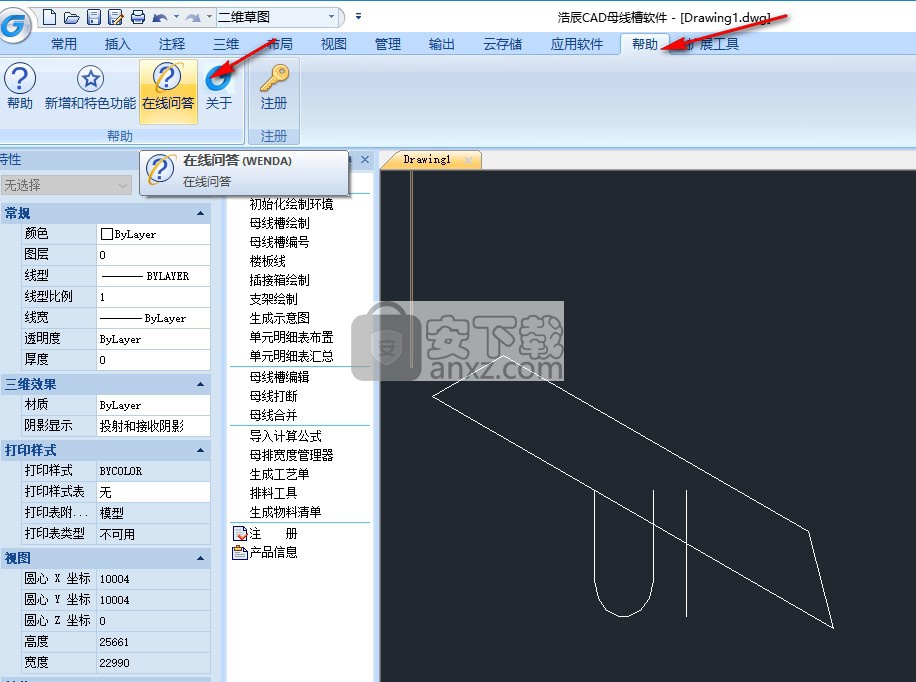
Task: Collapse the 常规 properties section
Action: (200, 213)
